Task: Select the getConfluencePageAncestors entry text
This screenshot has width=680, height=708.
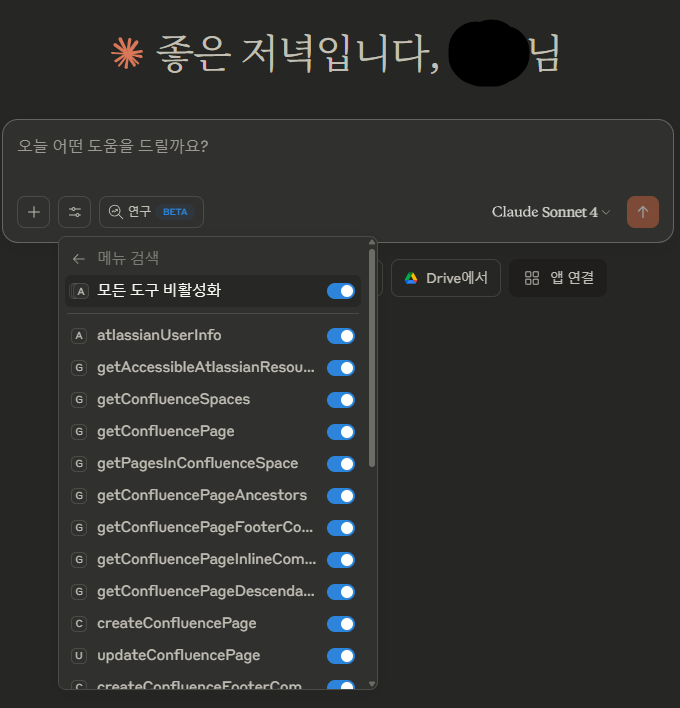Action: (x=202, y=496)
